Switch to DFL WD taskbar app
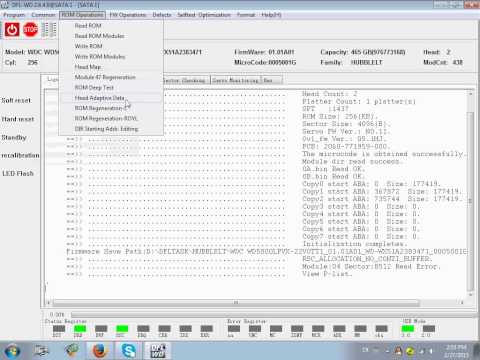The image size is (480, 360). pos(158,351)
